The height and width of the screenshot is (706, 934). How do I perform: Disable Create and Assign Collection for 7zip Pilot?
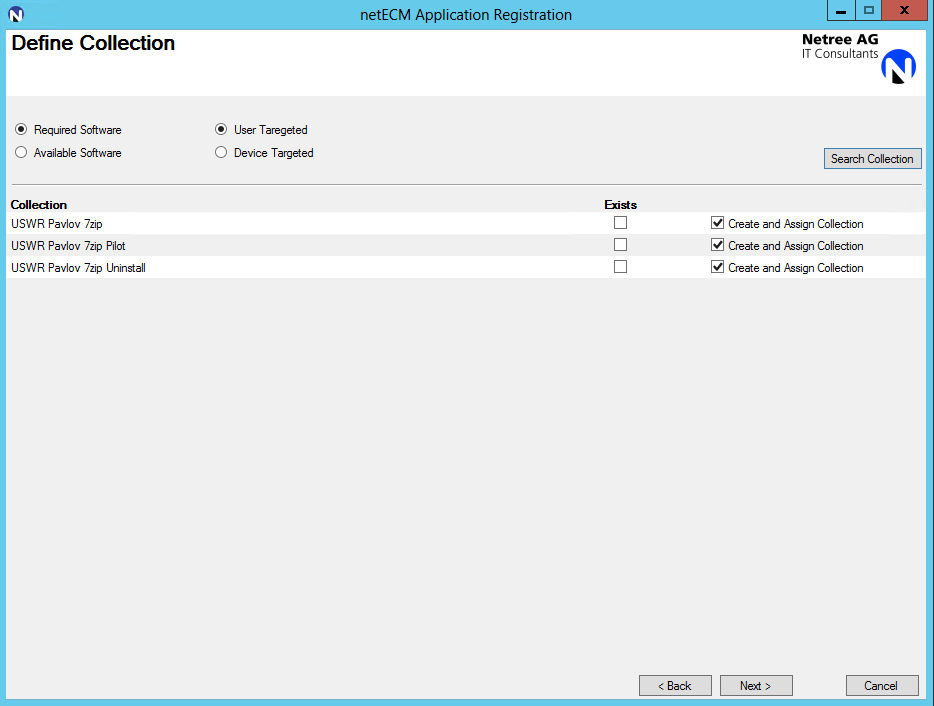tap(717, 245)
